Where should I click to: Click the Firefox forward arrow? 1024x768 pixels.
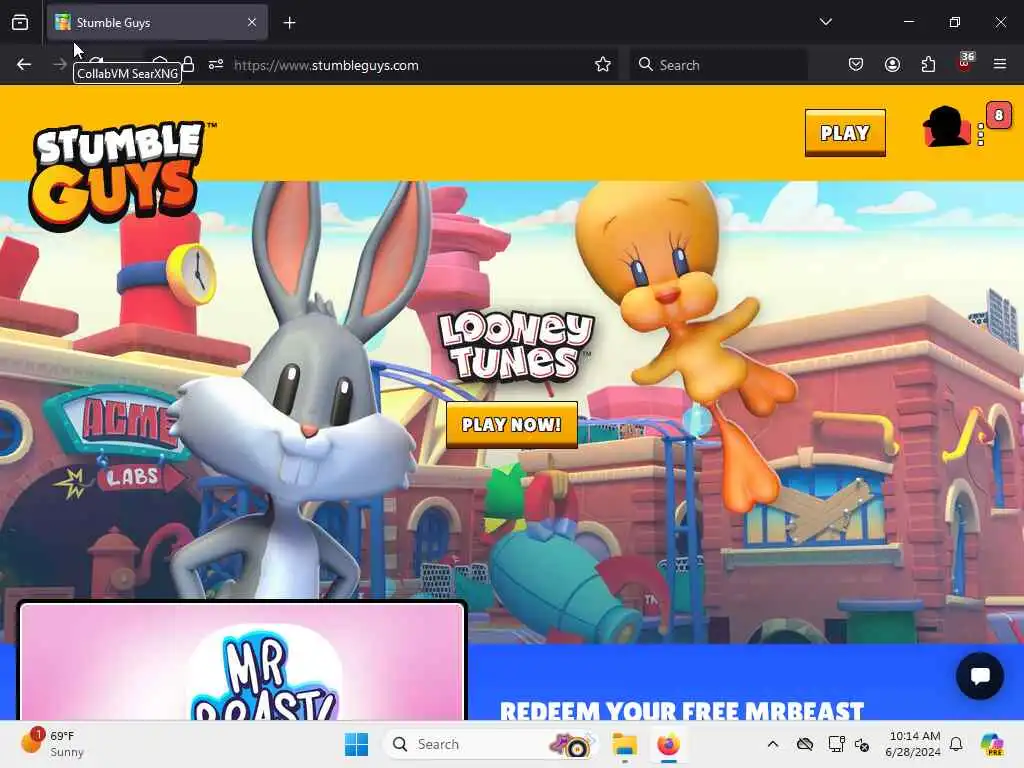pyautogui.click(x=59, y=64)
